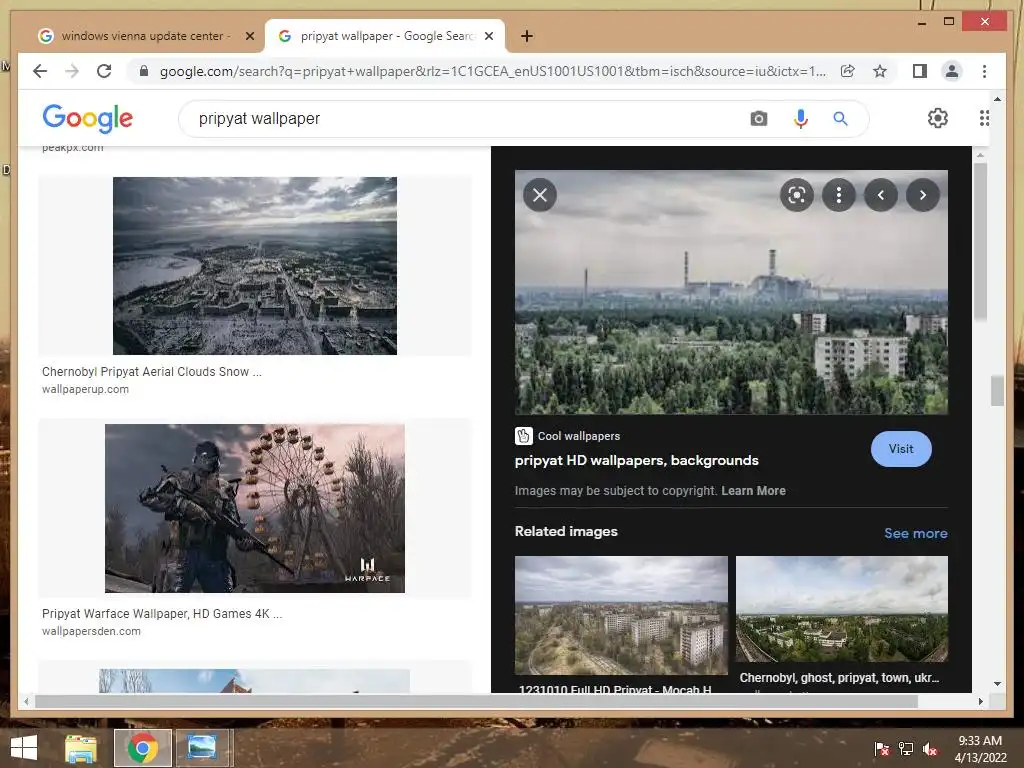The width and height of the screenshot is (1024, 768).
Task: Open Google quick settings gear
Action: pyautogui.click(x=938, y=118)
